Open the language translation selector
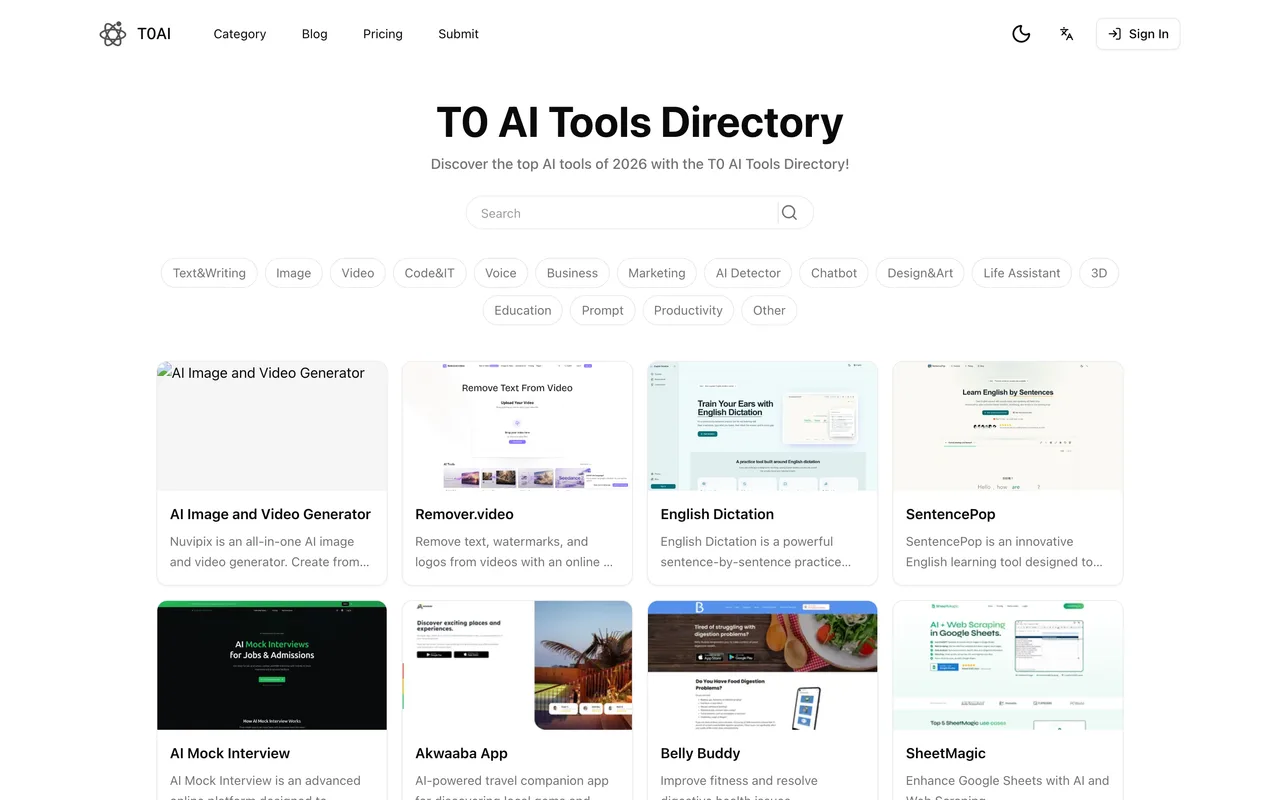The width and height of the screenshot is (1280, 800). pyautogui.click(x=1067, y=34)
